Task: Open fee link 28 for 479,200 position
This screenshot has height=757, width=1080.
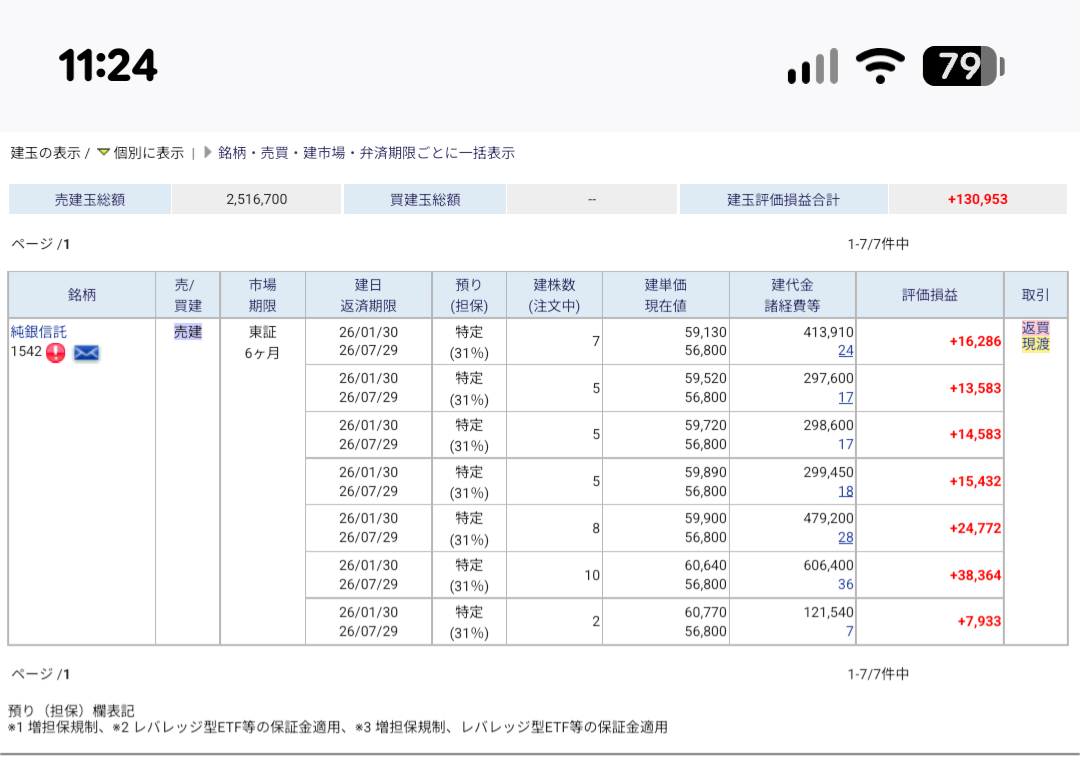Action: click(x=845, y=538)
